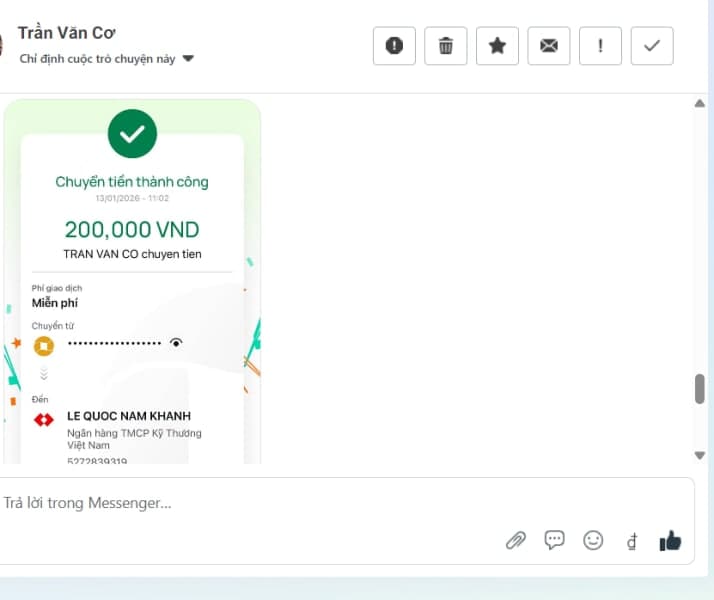Click 'Chuyển tiền thành công' heading

(x=132, y=182)
